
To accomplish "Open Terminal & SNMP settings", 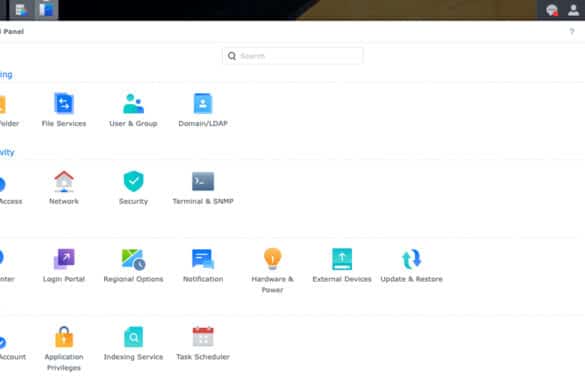I will 203,187.
